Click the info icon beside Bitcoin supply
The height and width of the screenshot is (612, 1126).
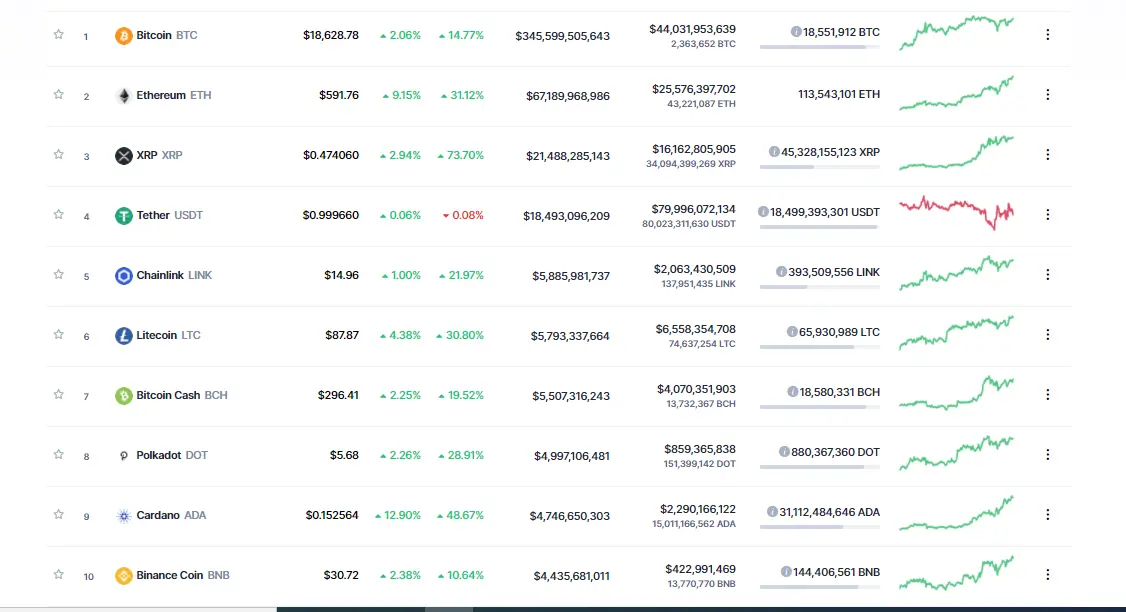796,32
